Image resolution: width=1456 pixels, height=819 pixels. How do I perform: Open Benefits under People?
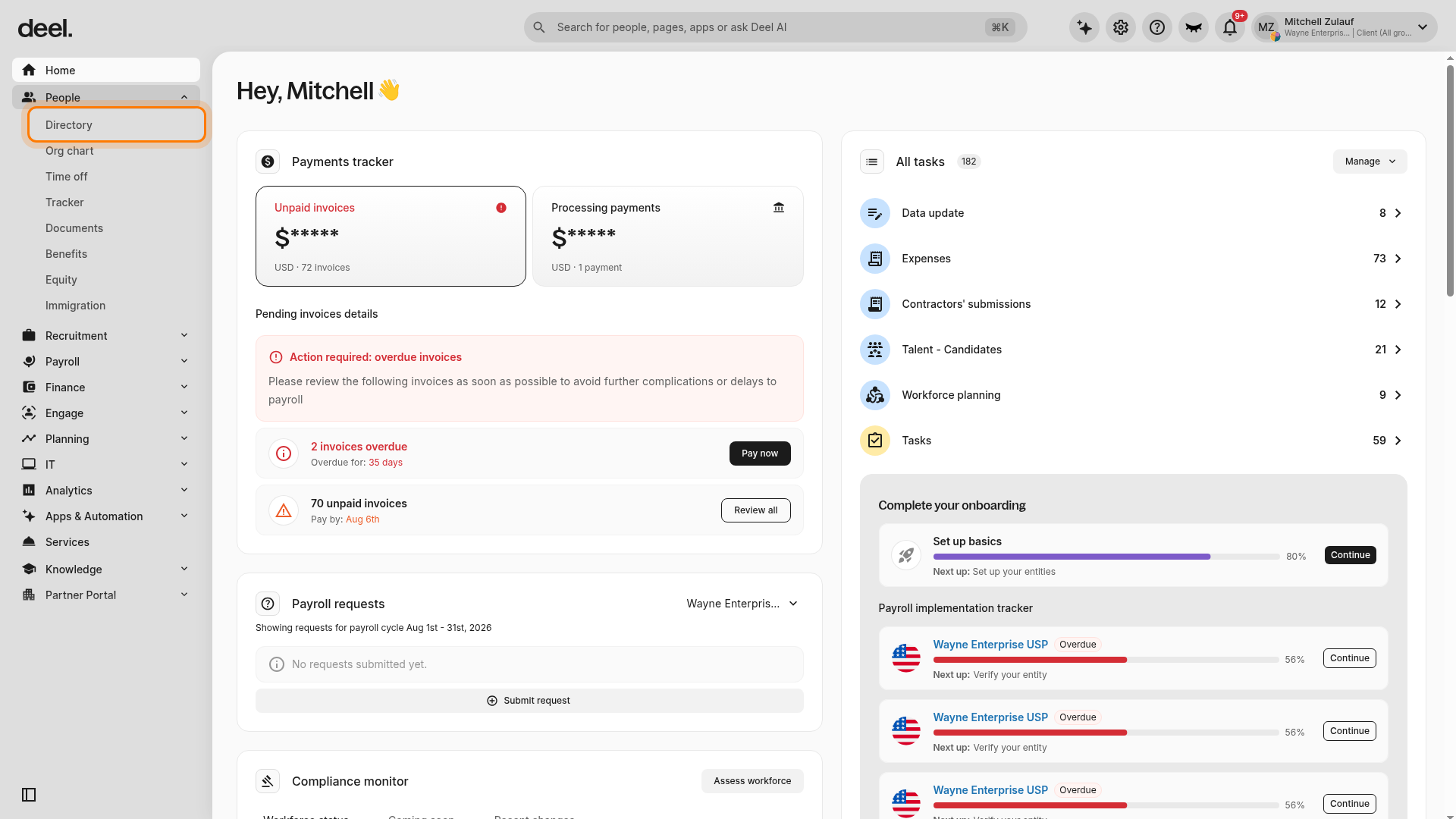click(x=66, y=254)
